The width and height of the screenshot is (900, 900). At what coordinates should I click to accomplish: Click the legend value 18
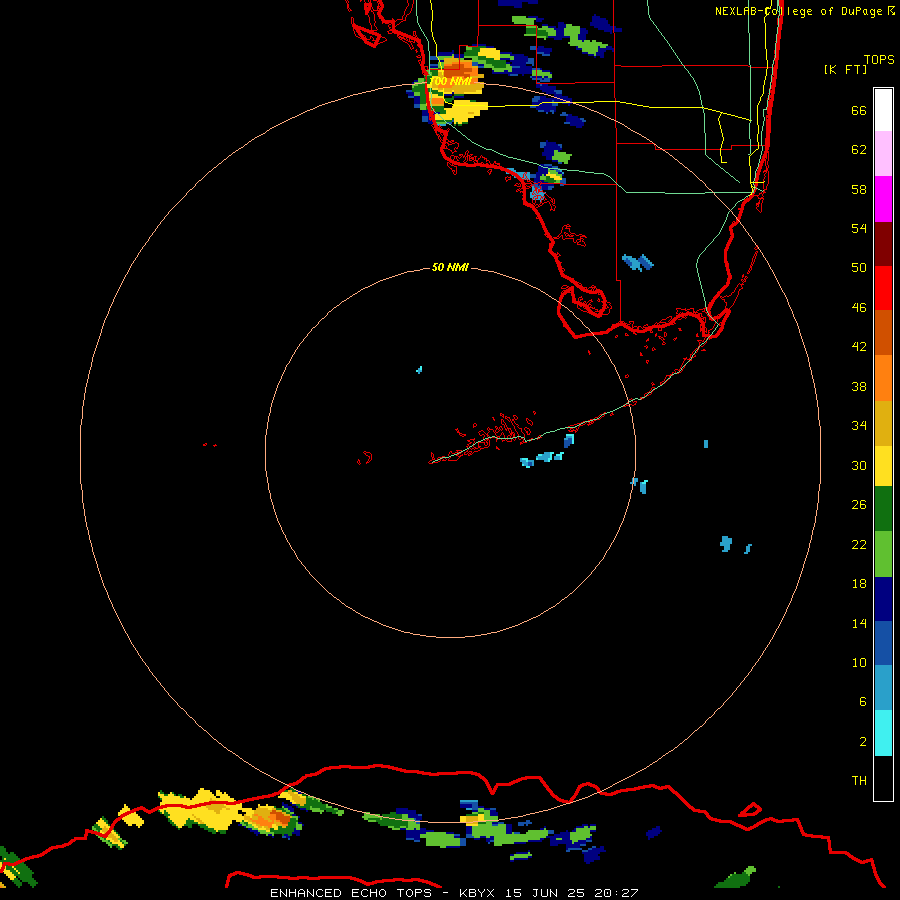(859, 584)
